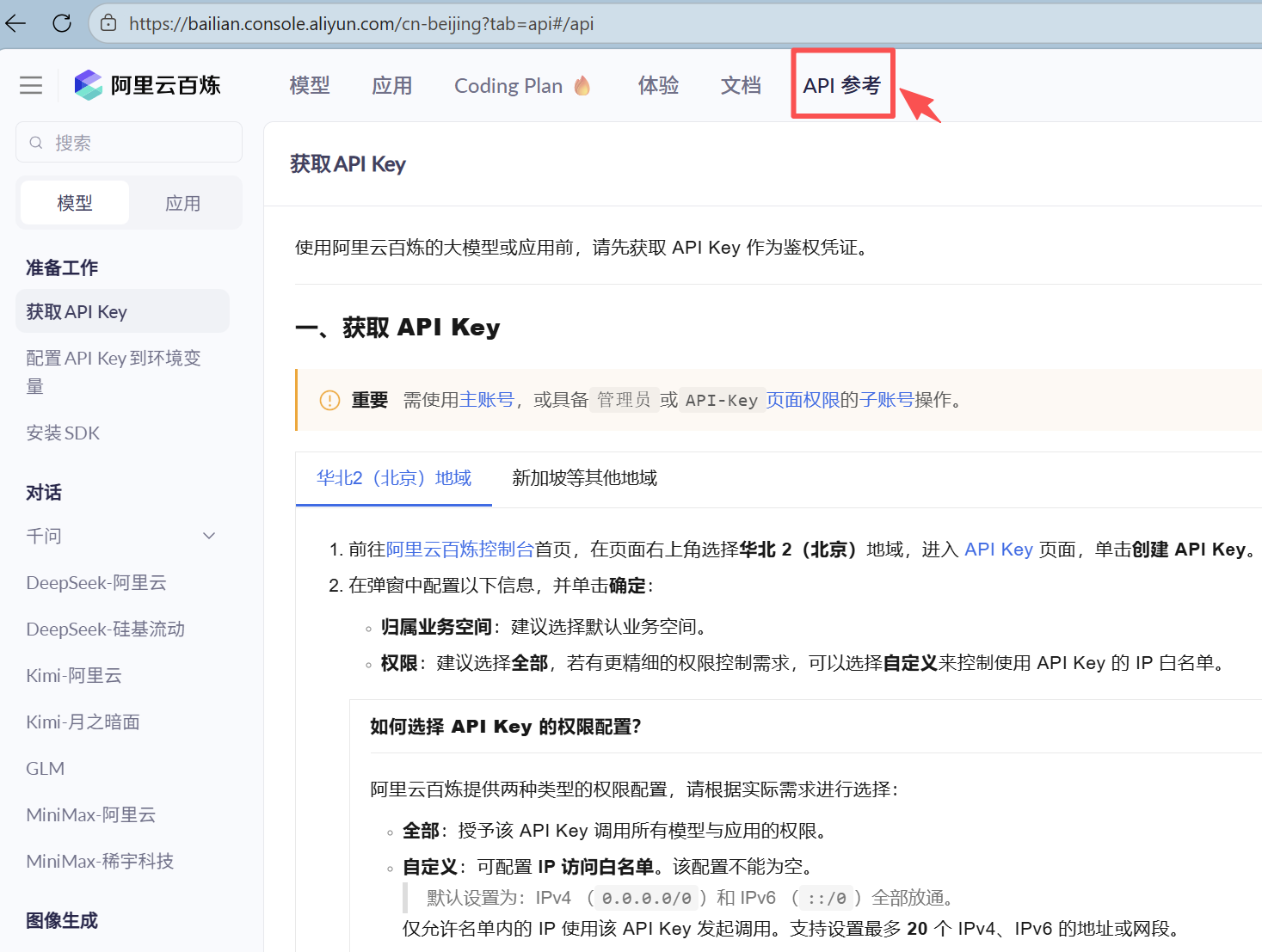
Task: Click the 搜索 input field
Action: coord(129,143)
